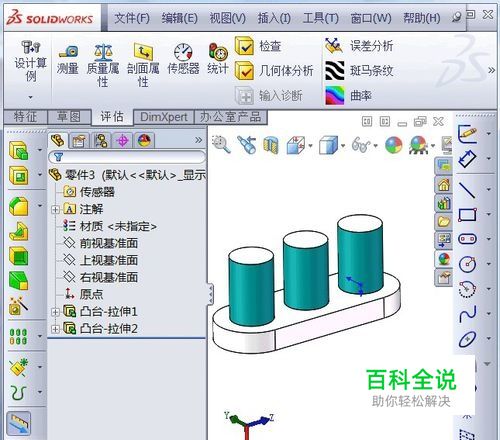Open display style dropdown arrow

(343, 146)
